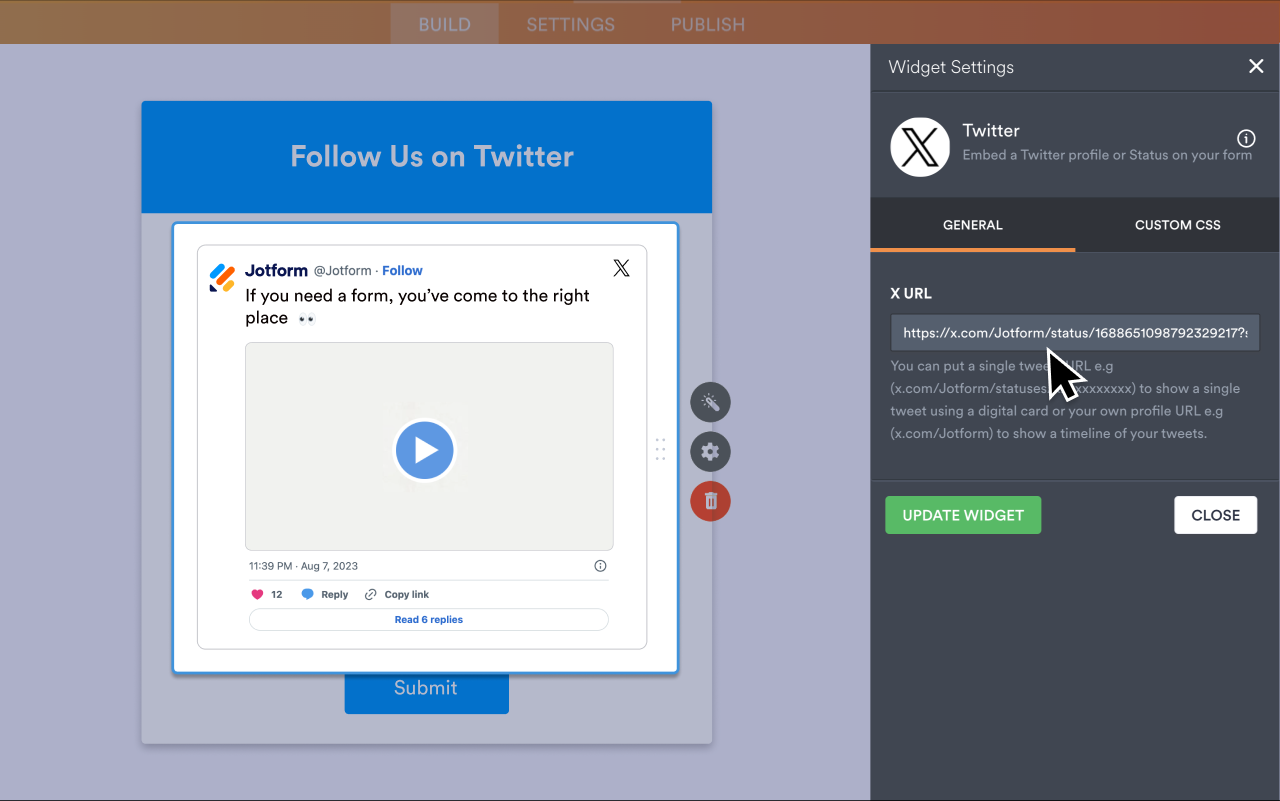Open the PUBLISH tab

tap(707, 24)
